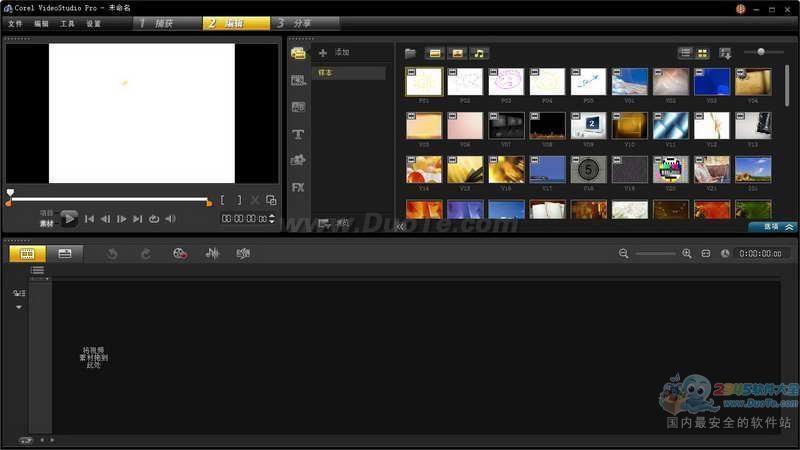Screen dimensions: 800x450
Task: Select the 样本 (Sample) library folder
Action: coord(348,73)
